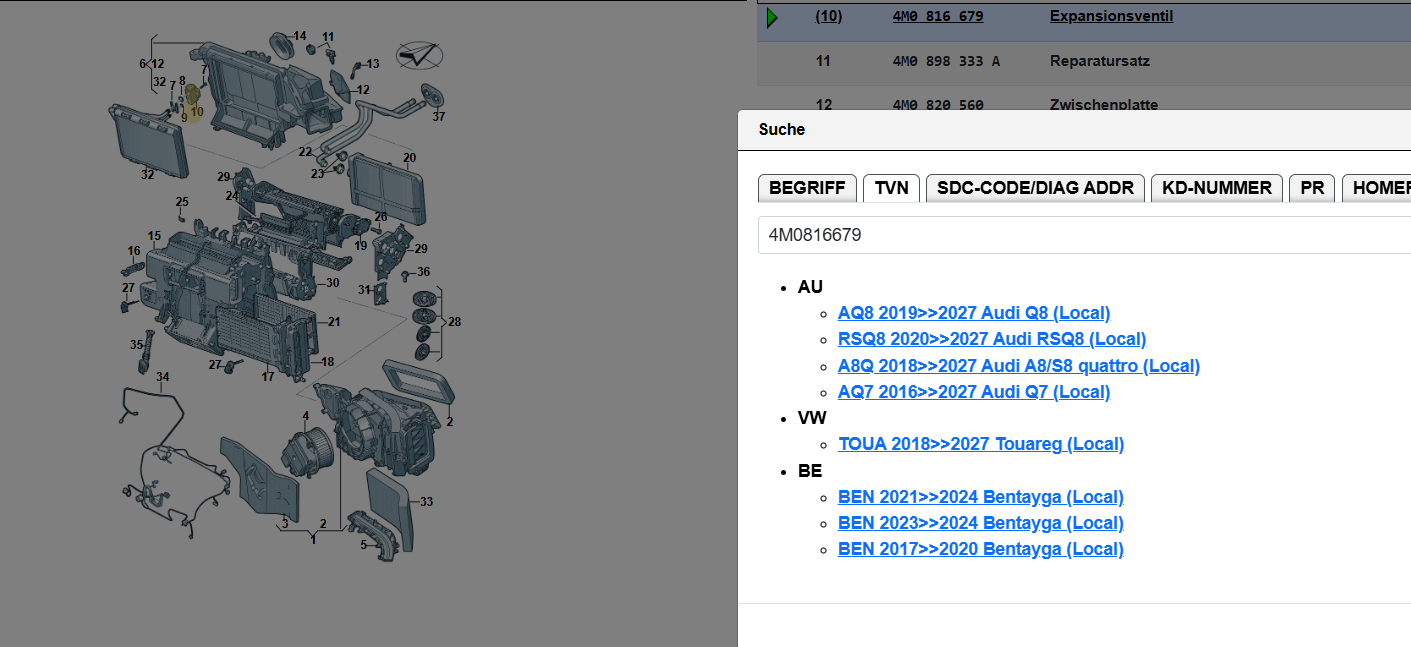Screen dimensions: 1411x647
Task: Click part number 4M0 816 679
Action: 937,17
